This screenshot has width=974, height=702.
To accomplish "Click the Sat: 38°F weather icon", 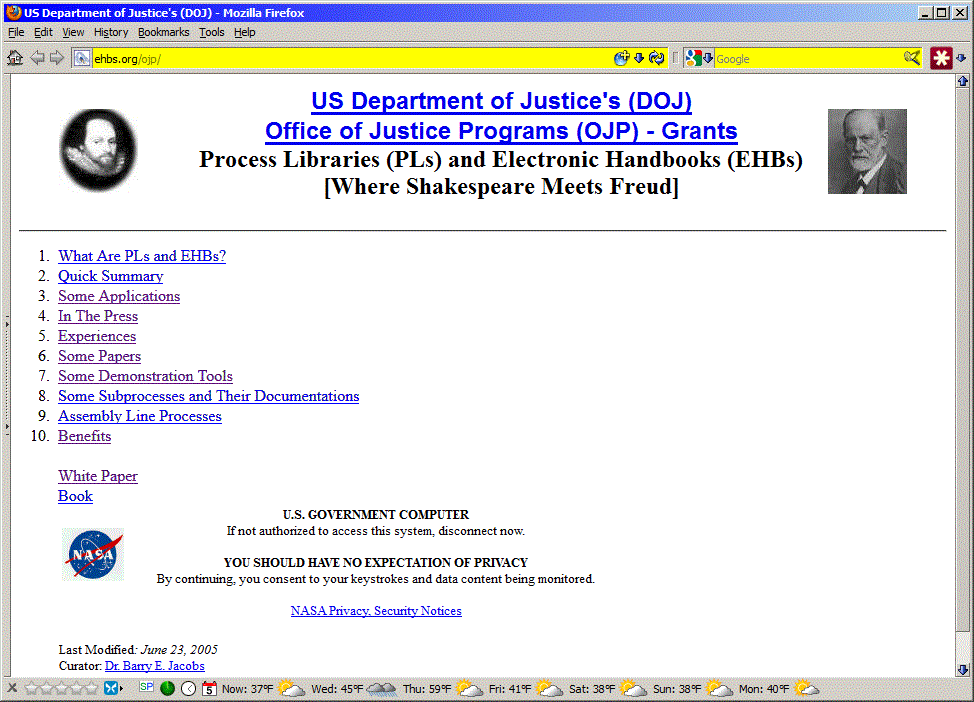I will [x=633, y=688].
